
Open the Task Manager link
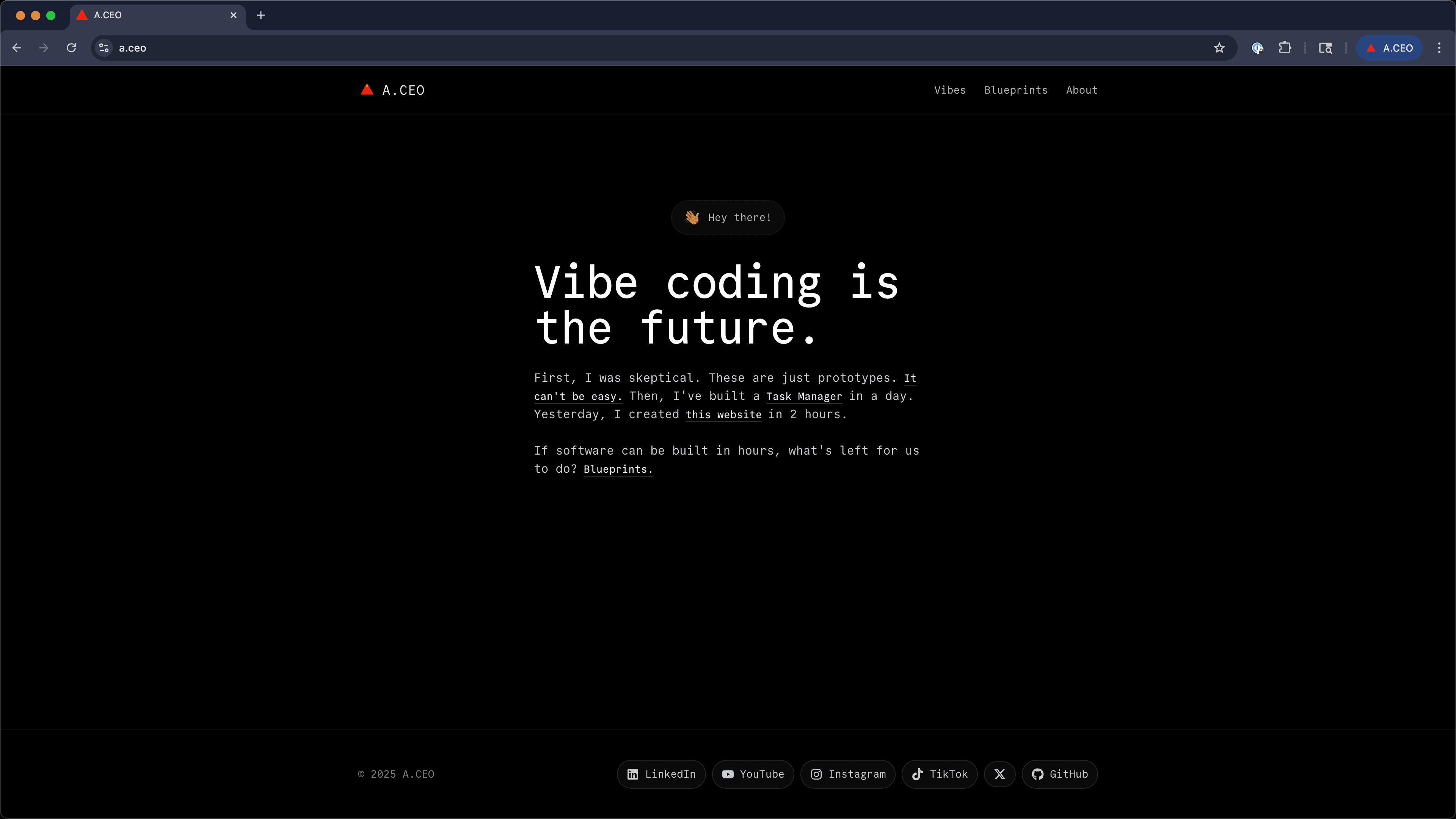click(804, 396)
